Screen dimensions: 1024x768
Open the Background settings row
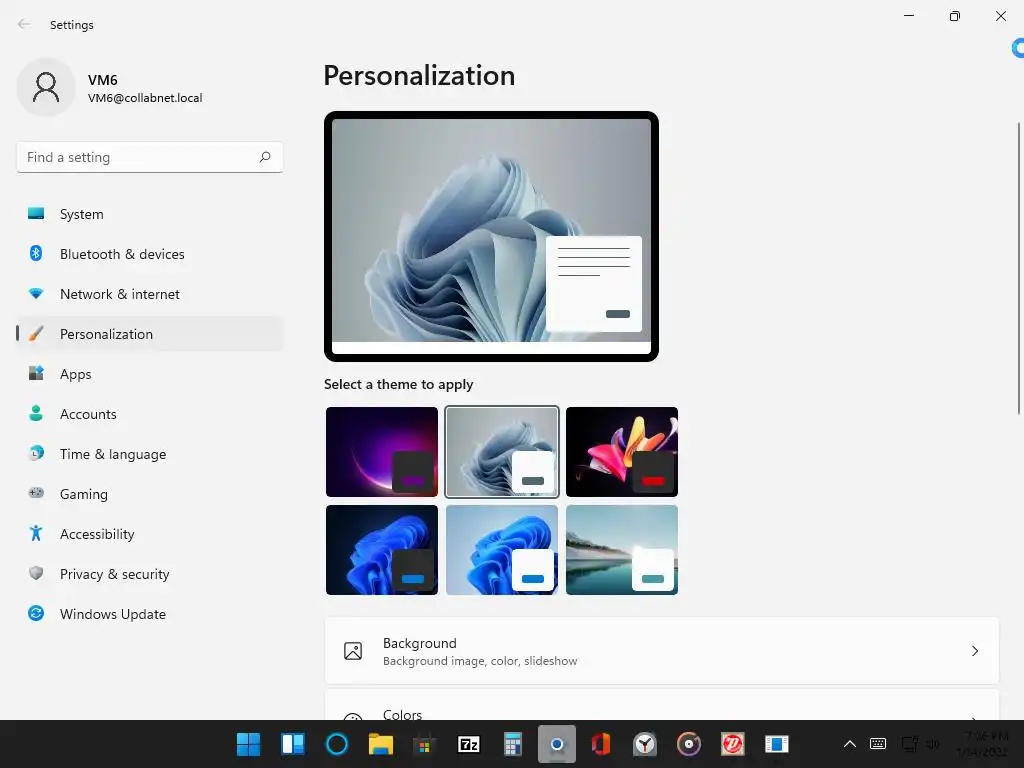point(662,651)
